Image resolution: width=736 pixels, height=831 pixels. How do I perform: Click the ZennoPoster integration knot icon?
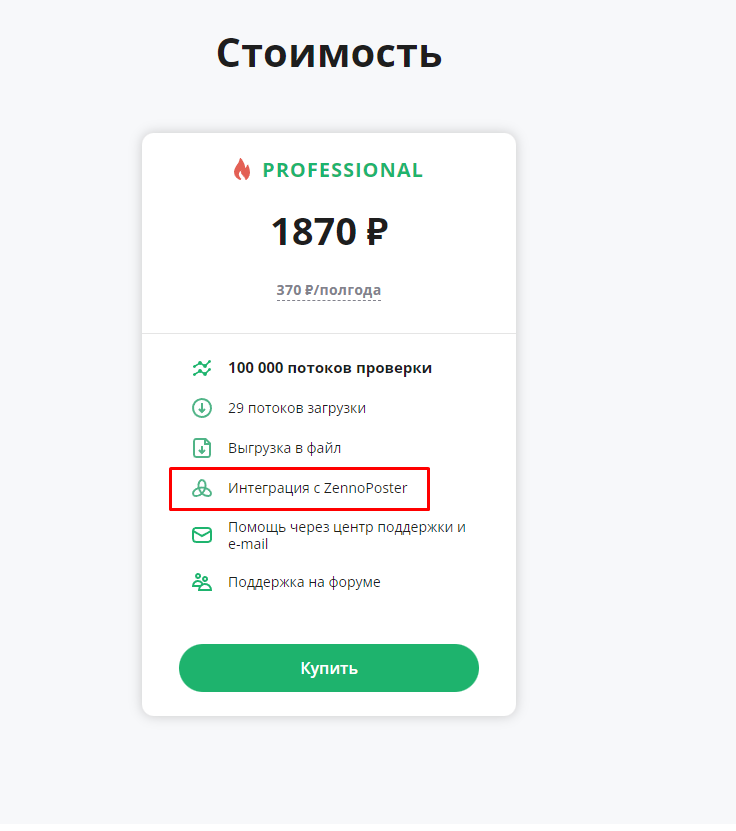coord(202,488)
